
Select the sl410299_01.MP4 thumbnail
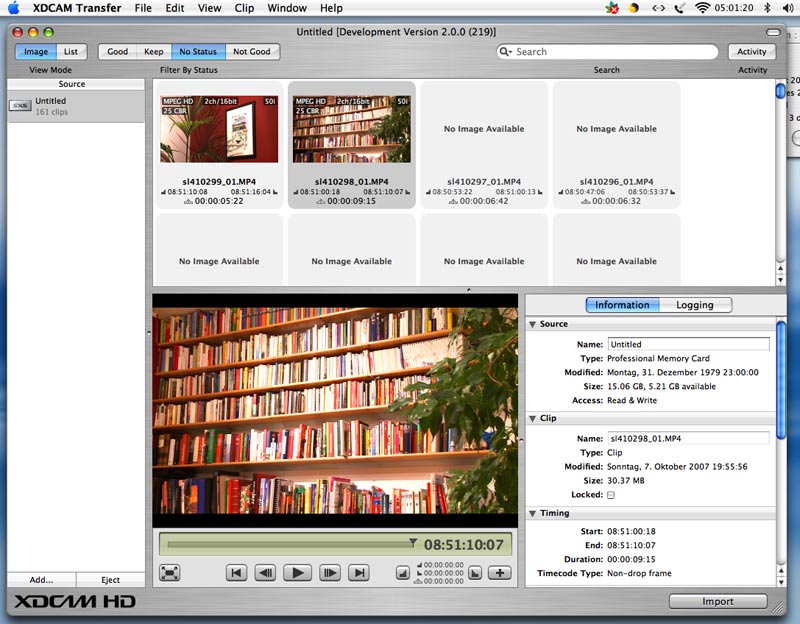point(219,129)
